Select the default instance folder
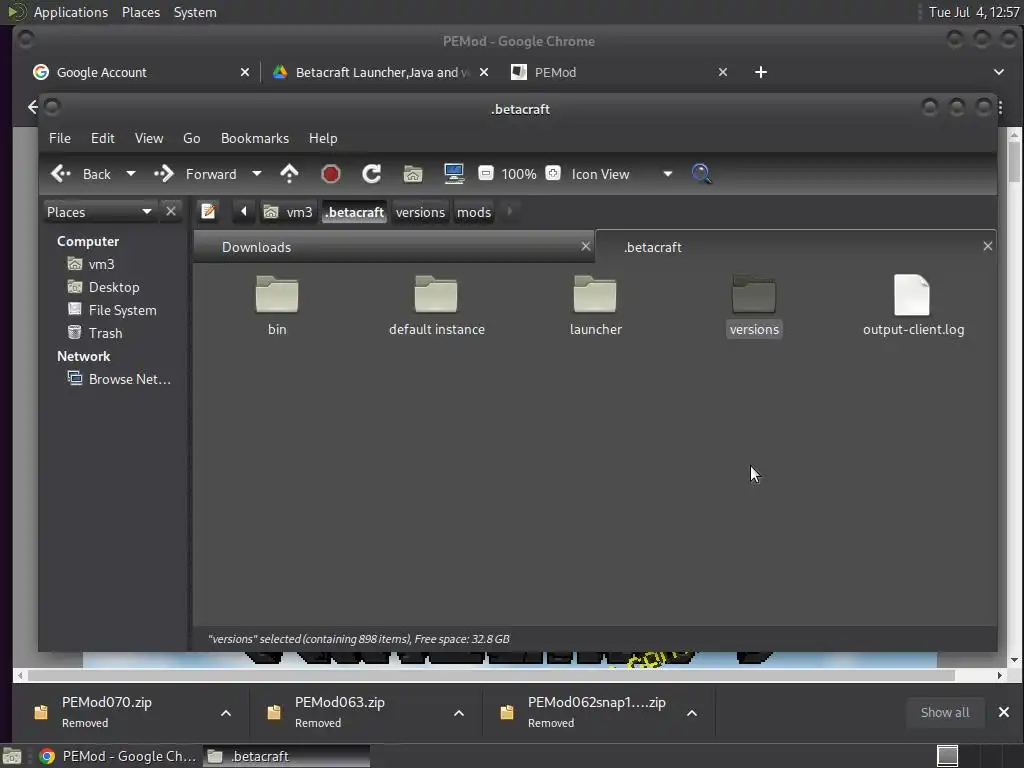The width and height of the screenshot is (1024, 768). coord(437,306)
